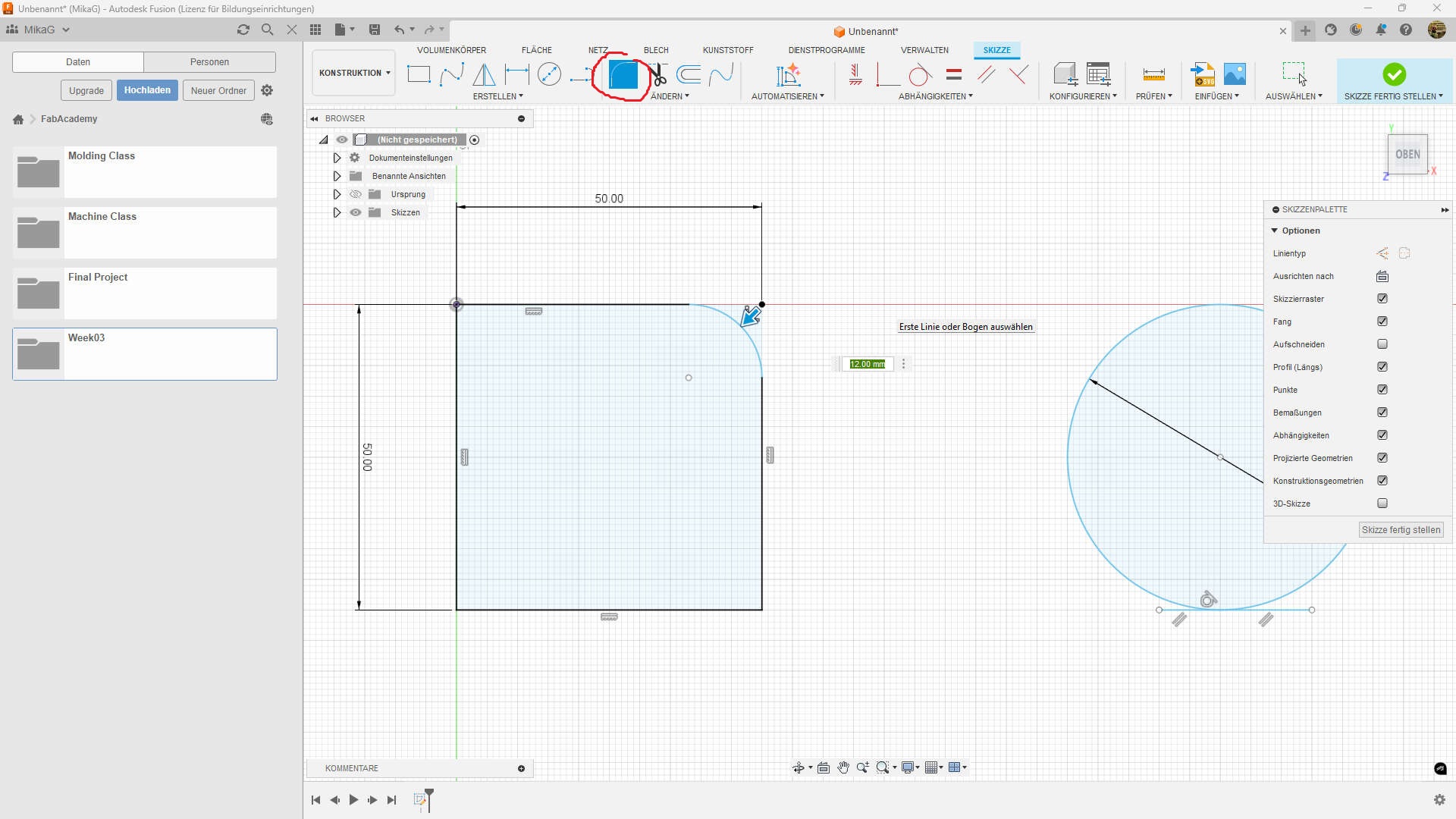Viewport: 1456px width, 819px height.
Task: Select the Pan hand tool
Action: [843, 767]
